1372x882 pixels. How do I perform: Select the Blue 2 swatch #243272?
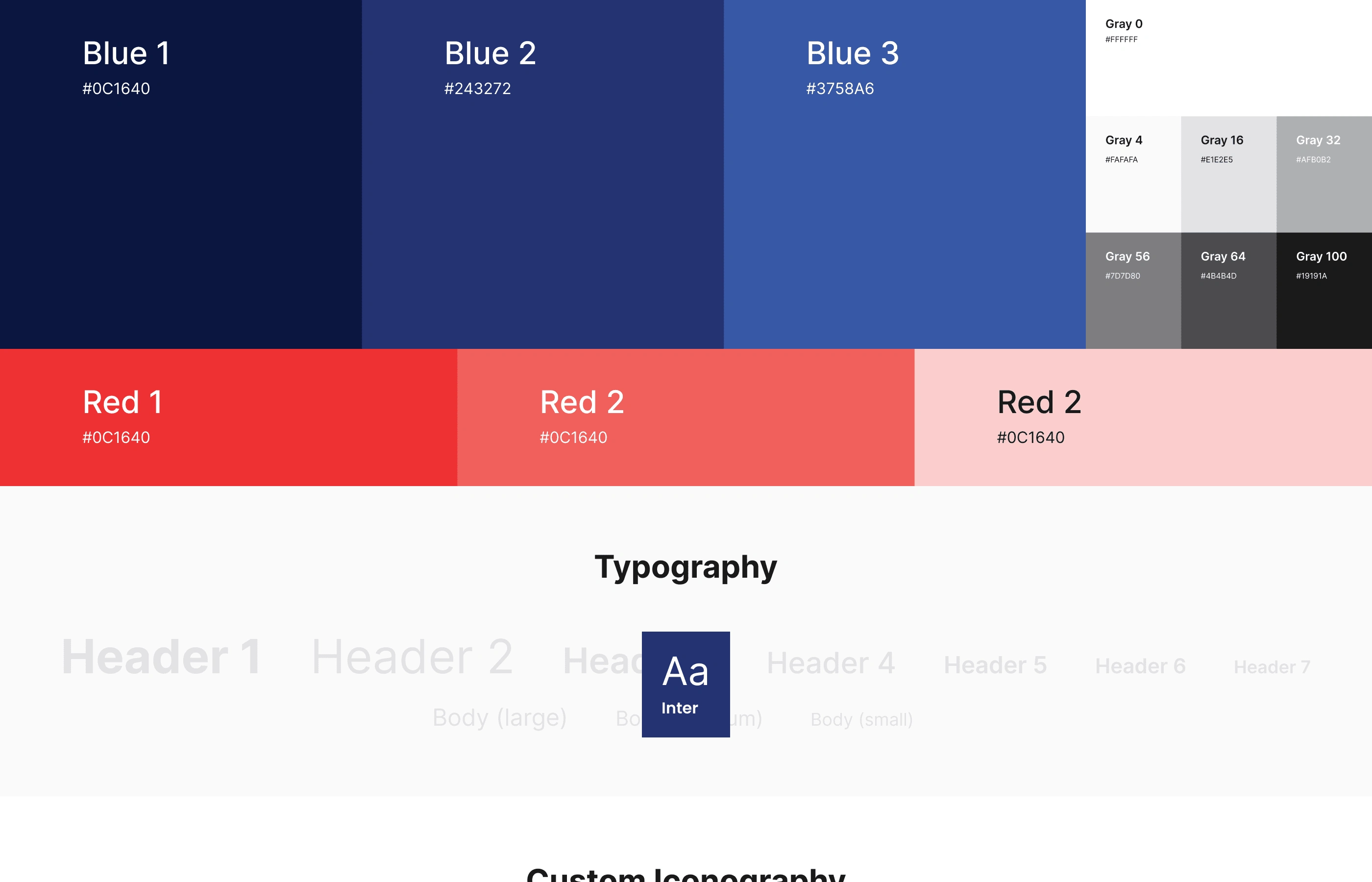click(543, 174)
